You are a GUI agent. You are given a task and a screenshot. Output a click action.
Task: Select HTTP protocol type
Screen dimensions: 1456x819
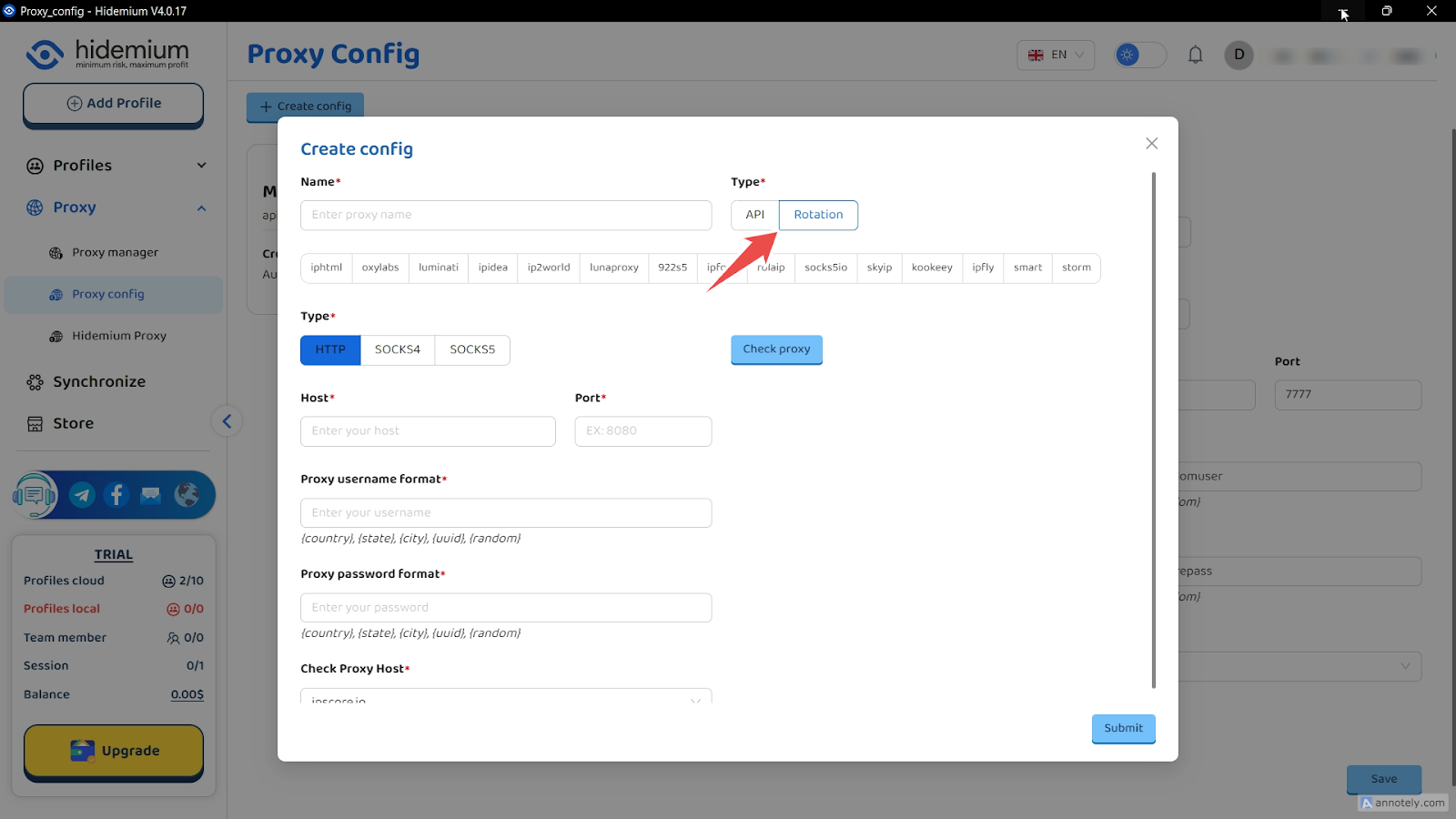330,349
